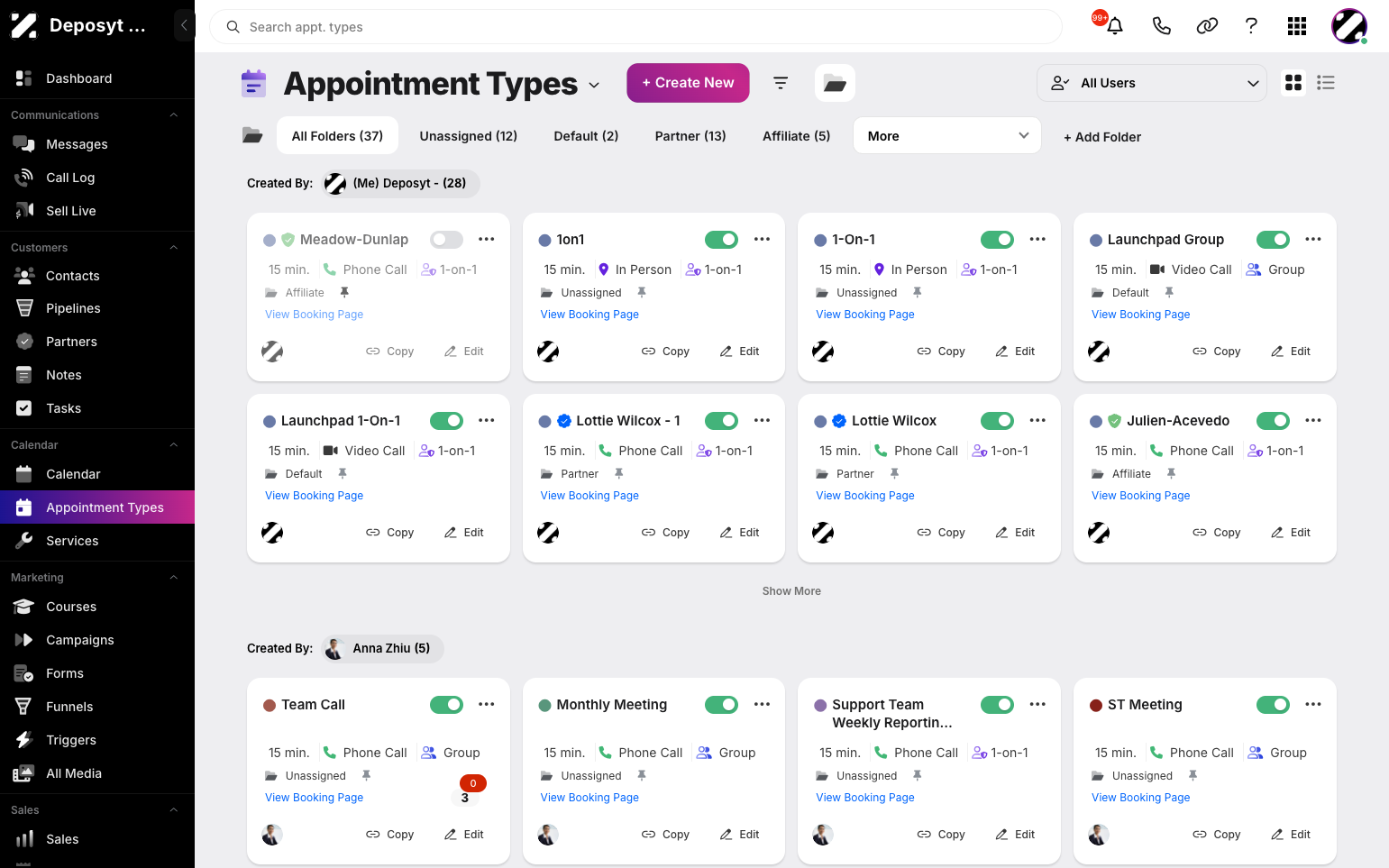Open the notifications bell
1389x868 pixels.
tap(1115, 26)
